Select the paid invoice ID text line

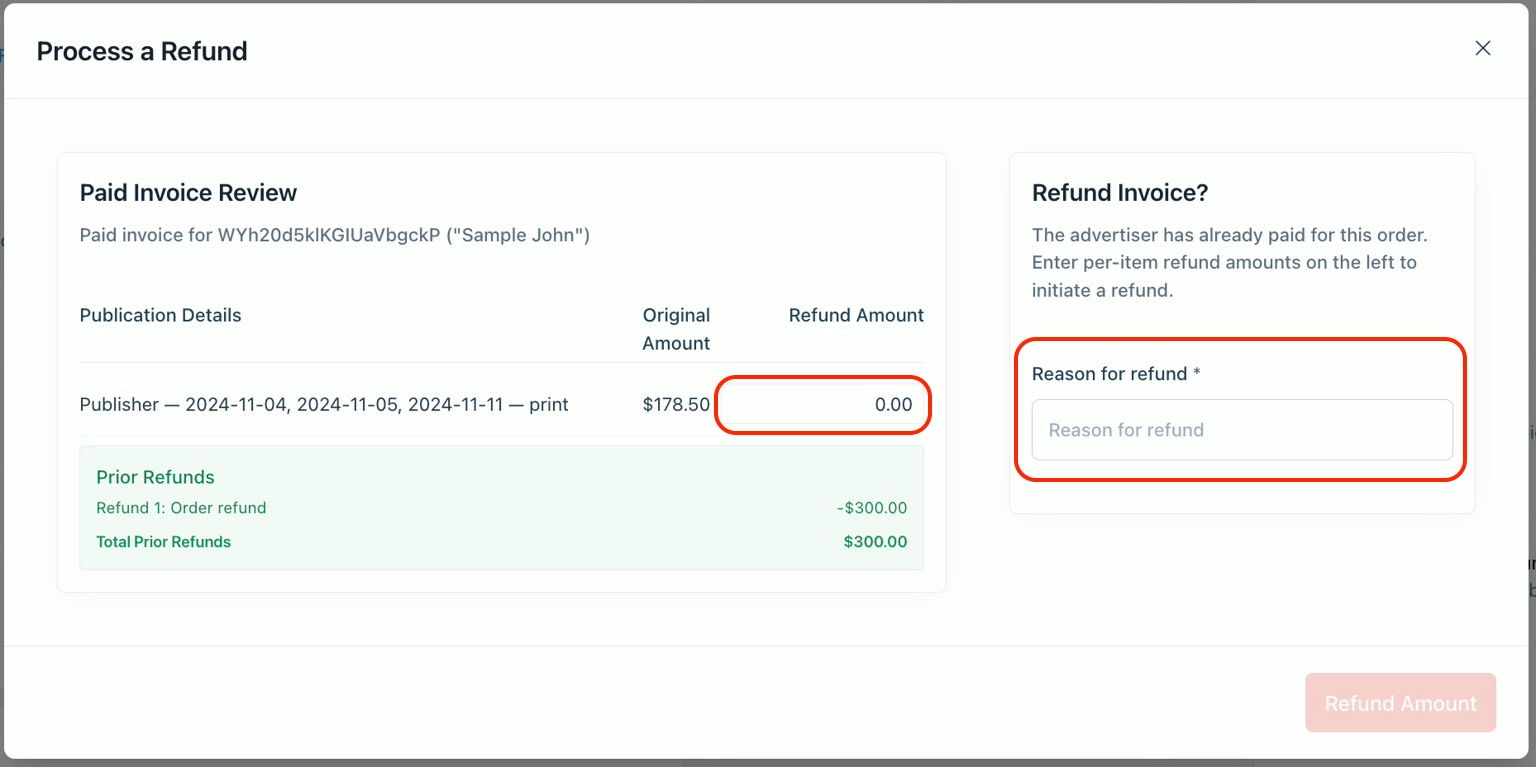coord(334,236)
